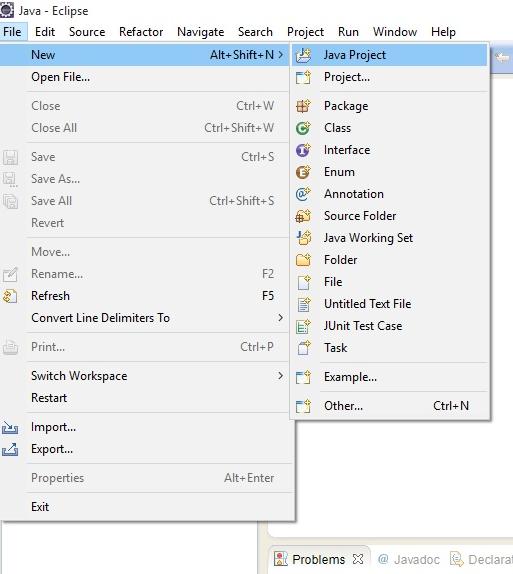The height and width of the screenshot is (574, 513).
Task: Click the Refresh icon in File menu
Action: tap(10, 296)
